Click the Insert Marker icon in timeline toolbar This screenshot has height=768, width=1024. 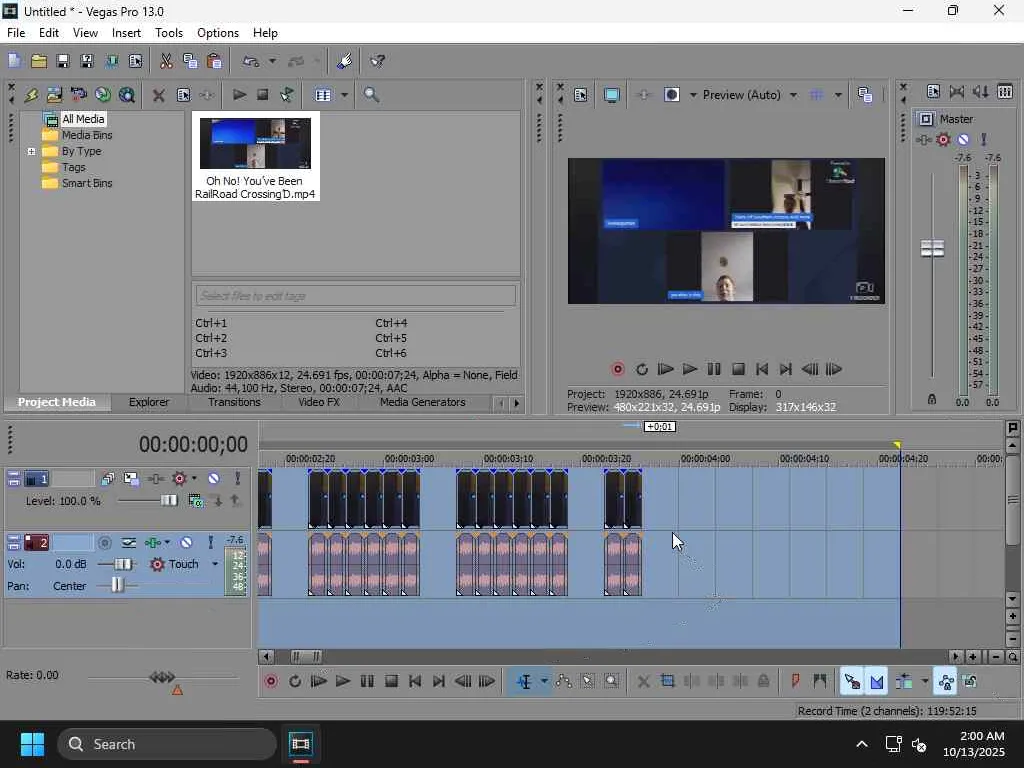(x=796, y=682)
